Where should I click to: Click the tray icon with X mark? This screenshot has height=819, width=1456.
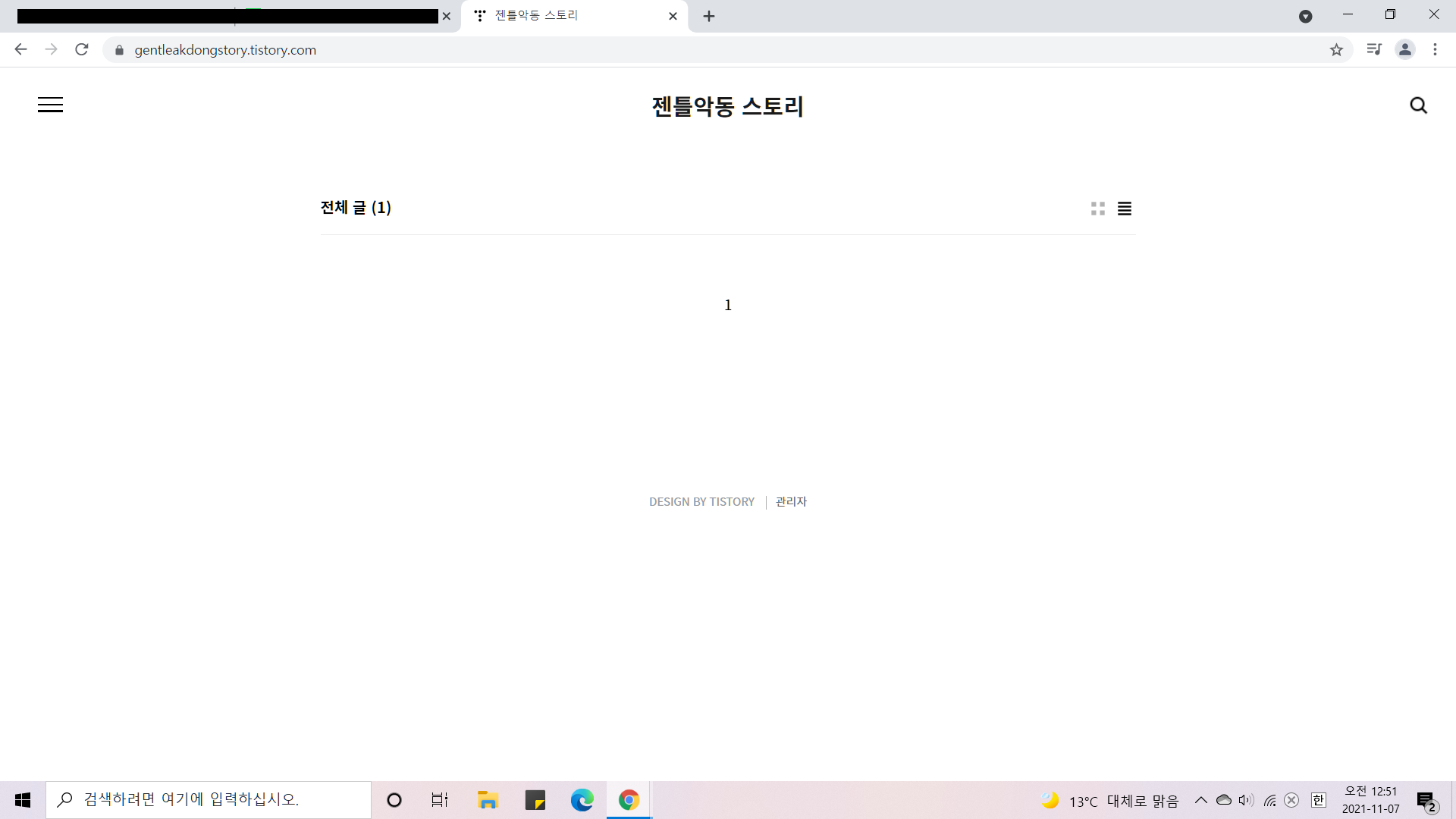1292,800
